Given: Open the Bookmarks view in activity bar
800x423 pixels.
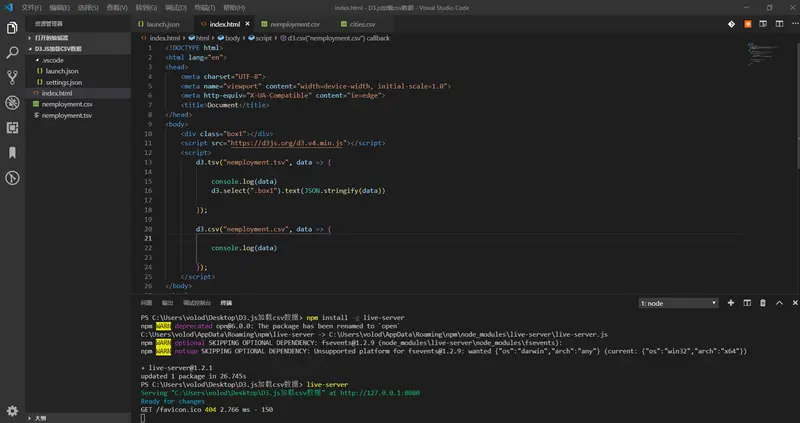Looking at the screenshot, I should (x=12, y=153).
